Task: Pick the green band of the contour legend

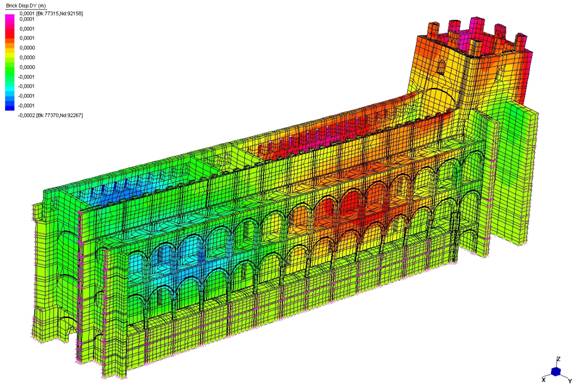Action: [10, 71]
